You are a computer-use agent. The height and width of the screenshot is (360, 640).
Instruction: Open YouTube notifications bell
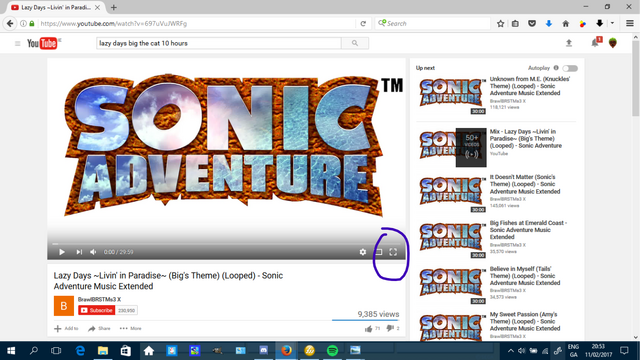click(595, 42)
